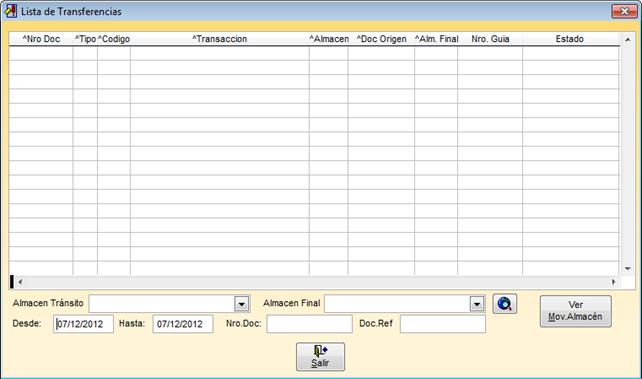This screenshot has height=379, width=642.
Task: Sort by Alm. Final column header
Action: coord(436,39)
